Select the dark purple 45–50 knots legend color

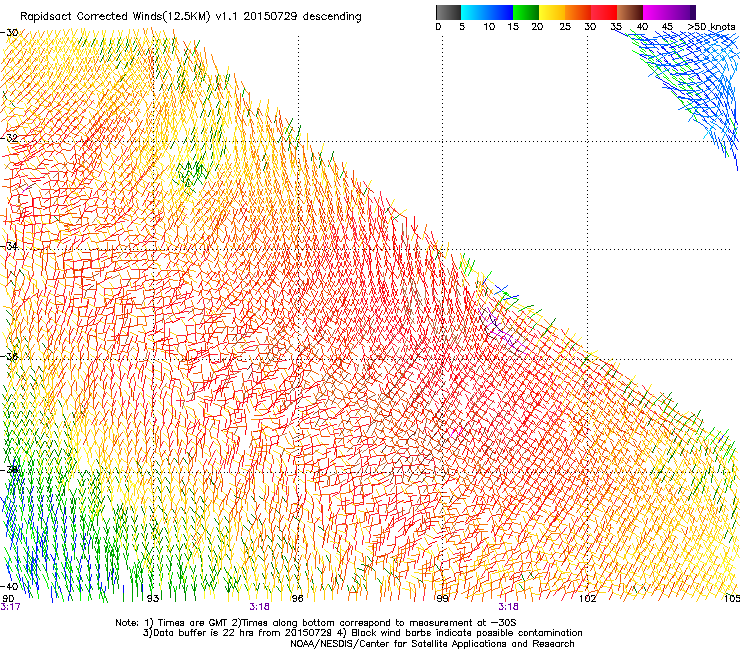(682, 12)
